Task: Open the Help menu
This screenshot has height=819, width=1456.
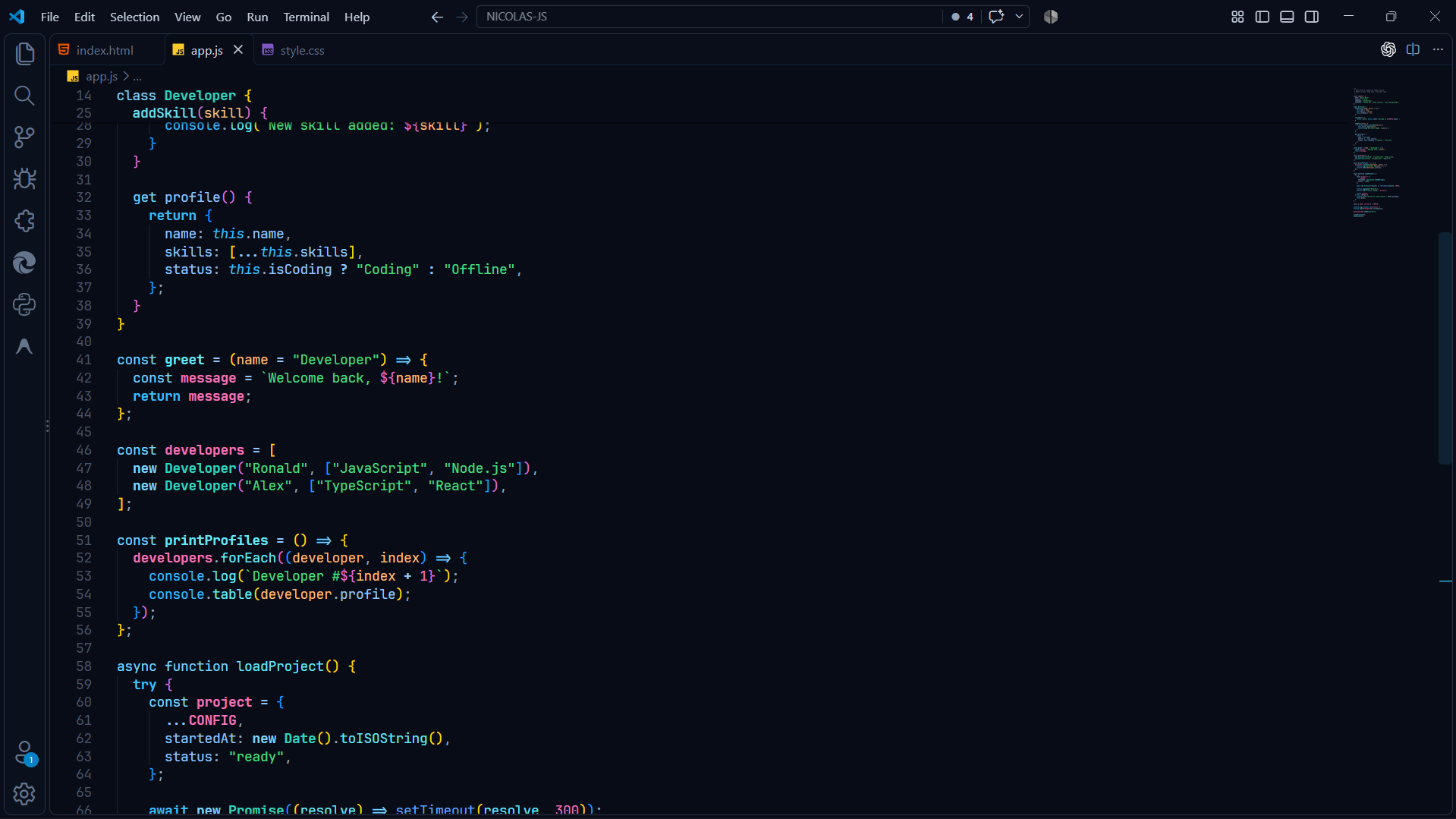Action: (357, 17)
